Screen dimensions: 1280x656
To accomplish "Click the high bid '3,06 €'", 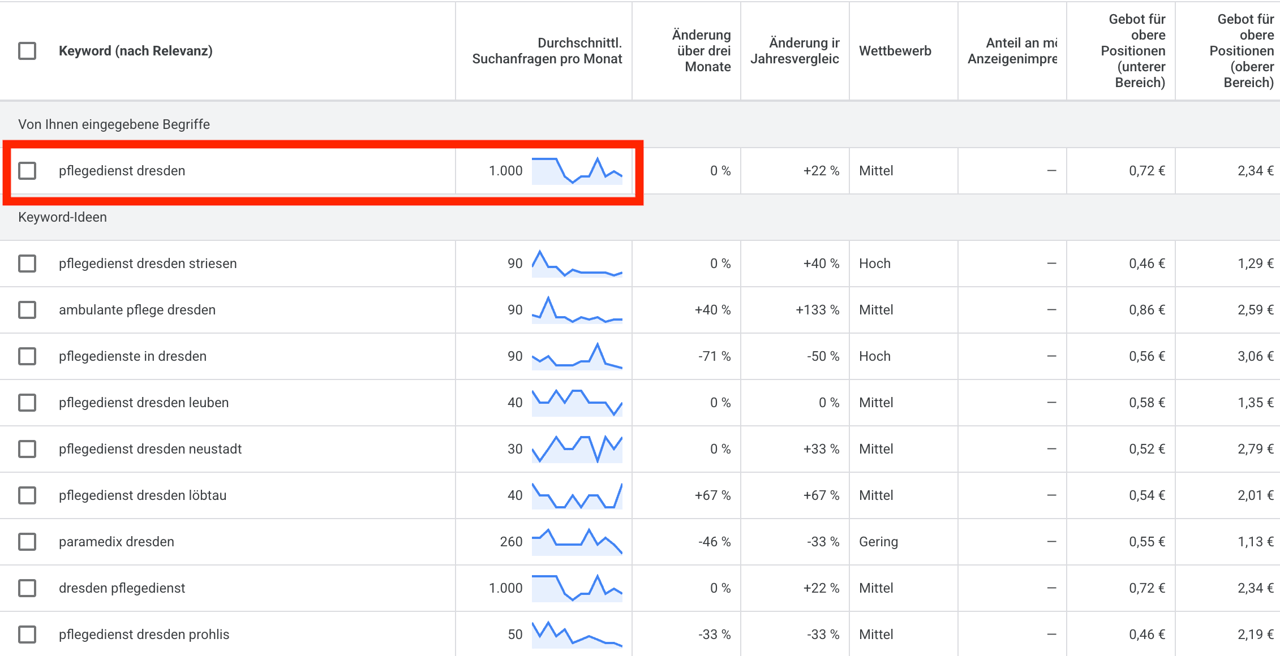I will pyautogui.click(x=1256, y=356).
